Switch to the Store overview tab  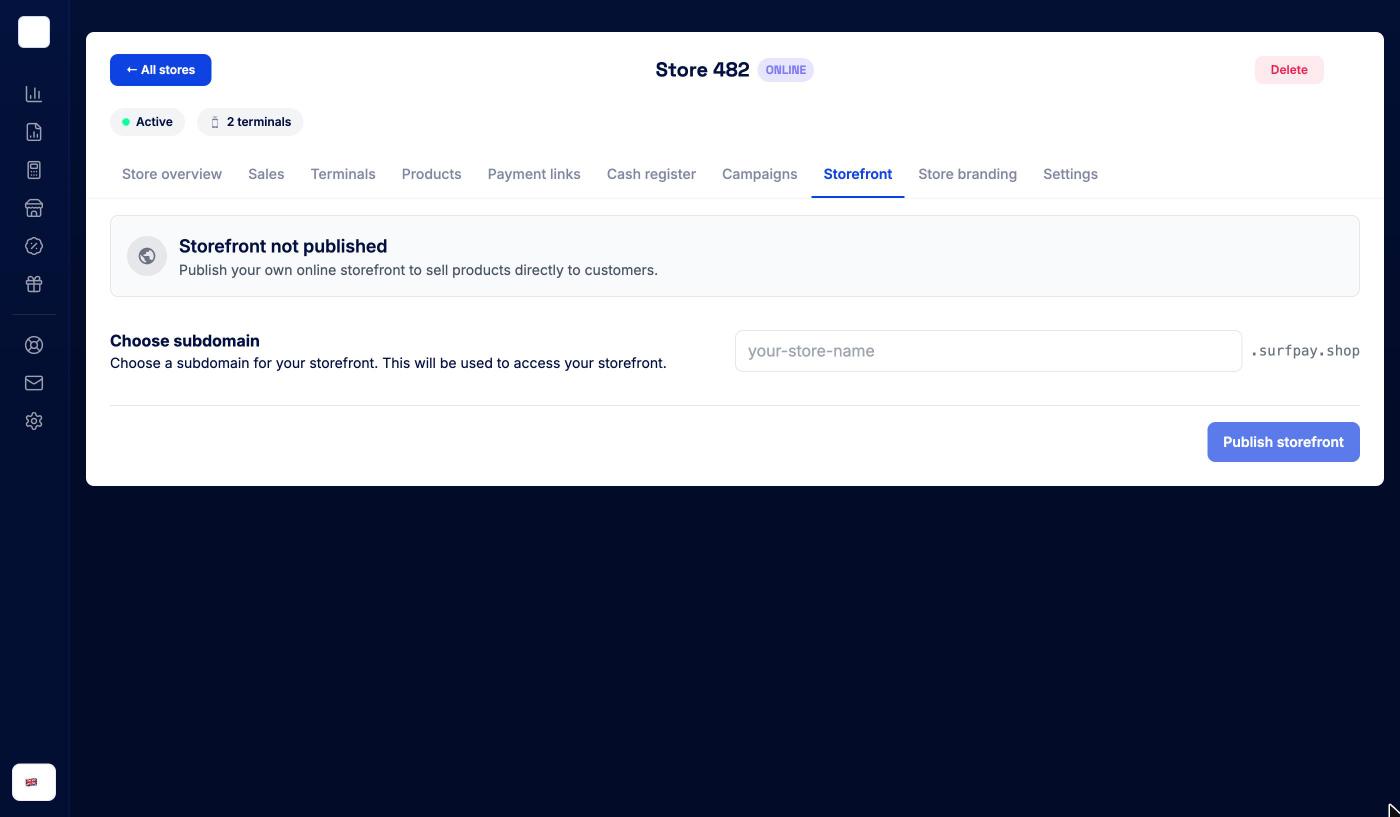172,174
